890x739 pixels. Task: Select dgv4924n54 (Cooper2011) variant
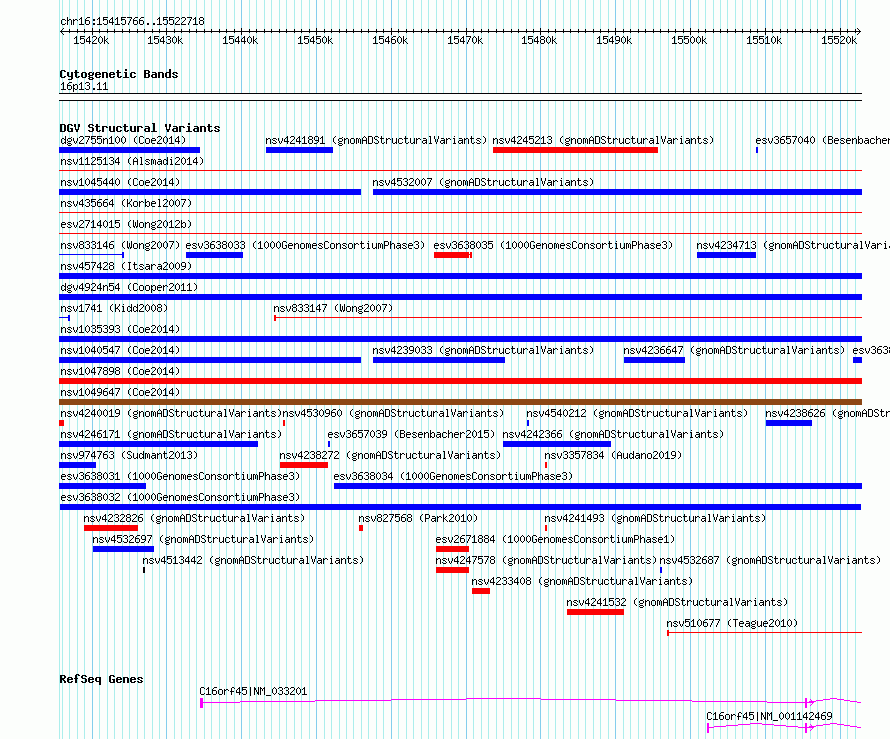point(129,287)
